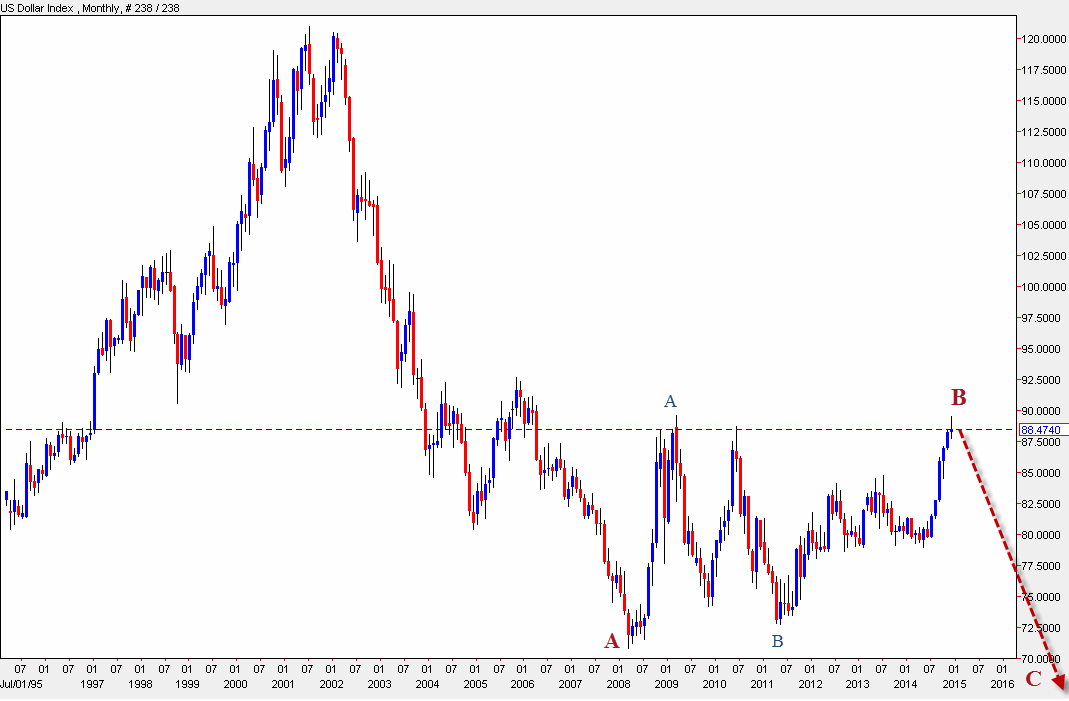Select the red wave label C at bottom right
This screenshot has width=1069, height=701.
click(1034, 678)
